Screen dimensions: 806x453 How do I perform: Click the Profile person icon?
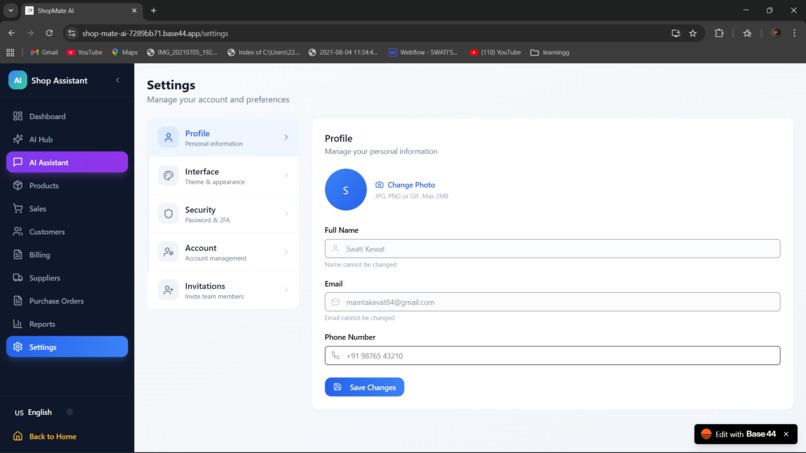[x=168, y=137]
